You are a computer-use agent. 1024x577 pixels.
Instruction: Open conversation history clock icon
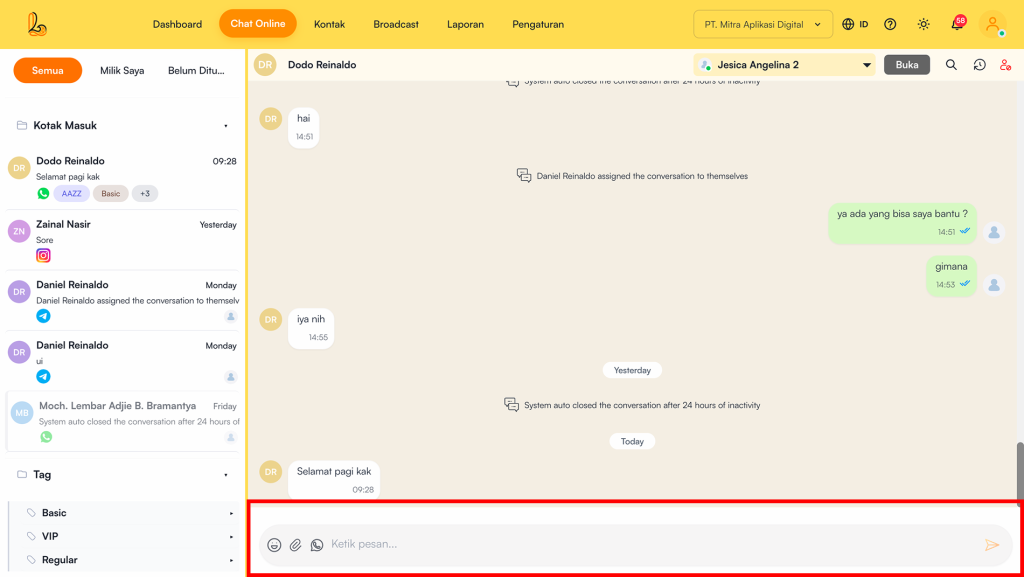pos(979,65)
